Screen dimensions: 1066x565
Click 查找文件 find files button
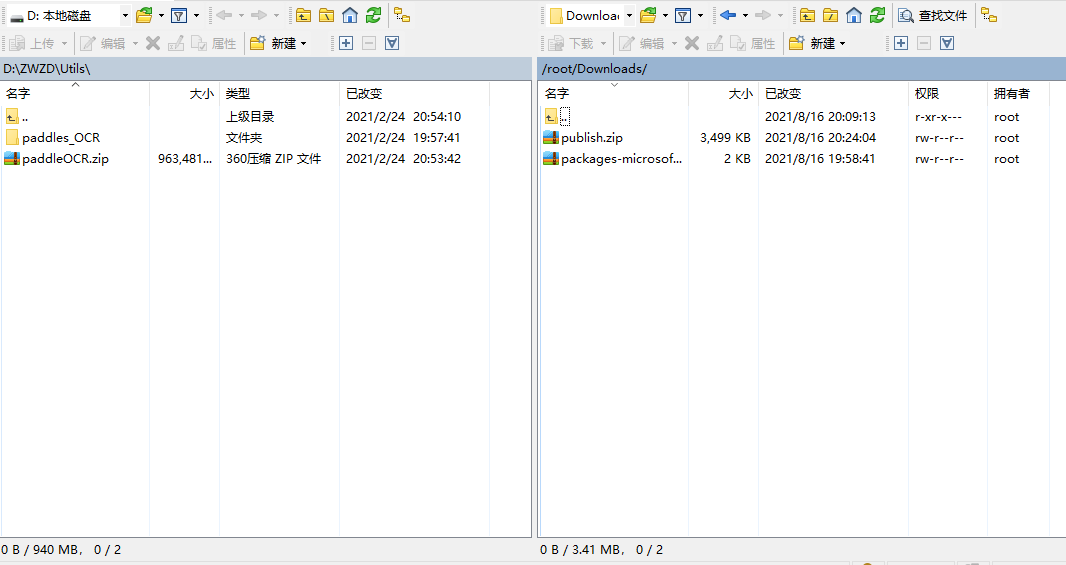coord(933,15)
